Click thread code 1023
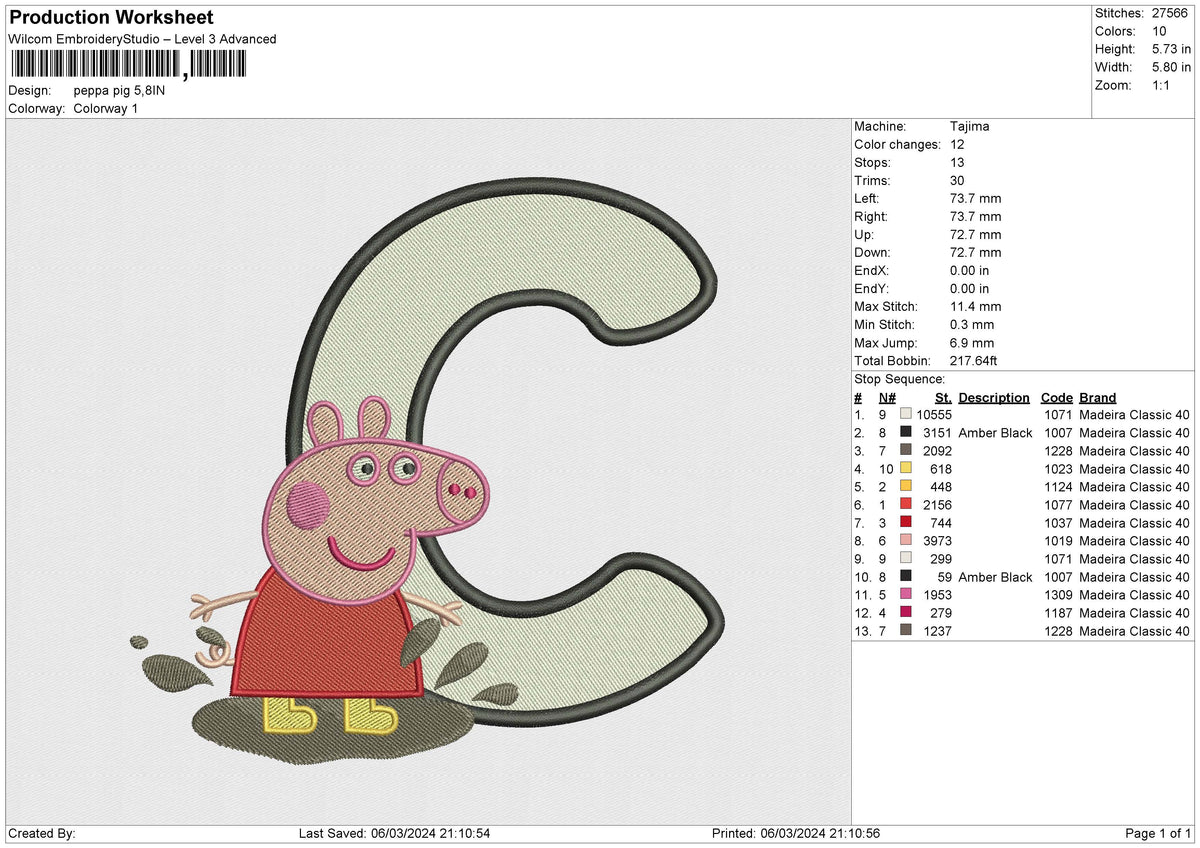 coord(1058,469)
